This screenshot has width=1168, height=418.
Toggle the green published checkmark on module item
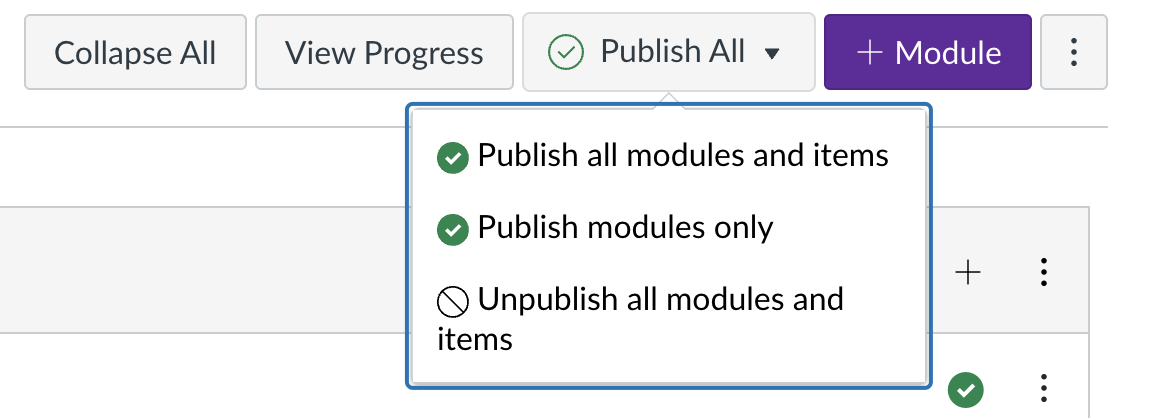(x=966, y=390)
